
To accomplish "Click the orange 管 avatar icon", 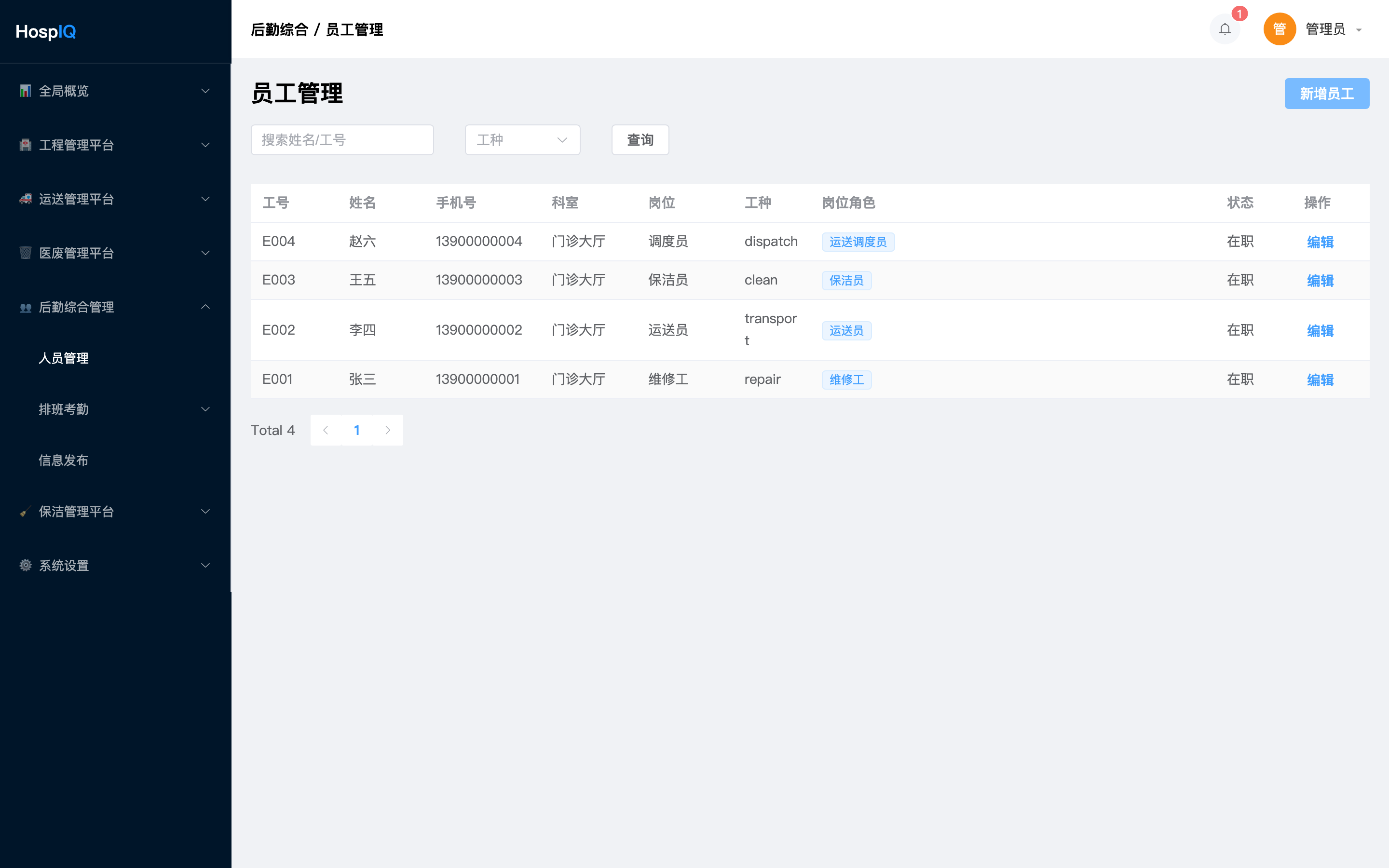I will (x=1280, y=29).
